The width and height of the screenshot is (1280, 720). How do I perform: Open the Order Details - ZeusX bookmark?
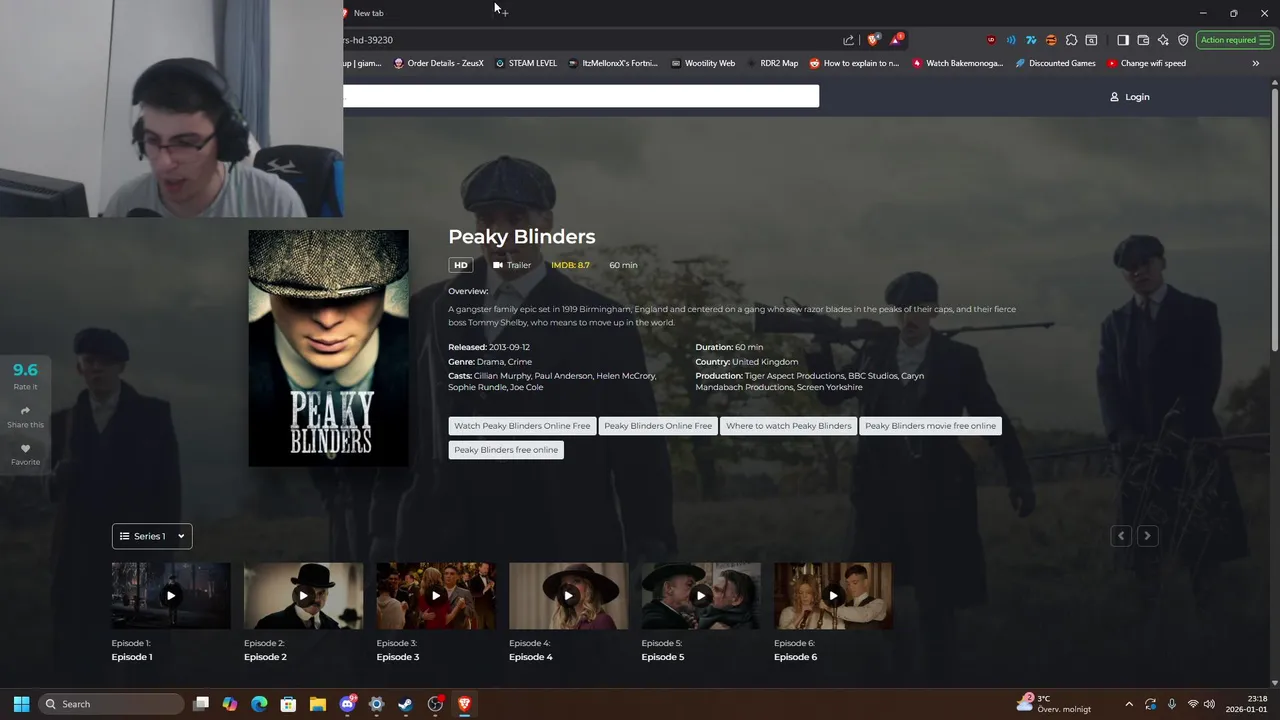438,63
